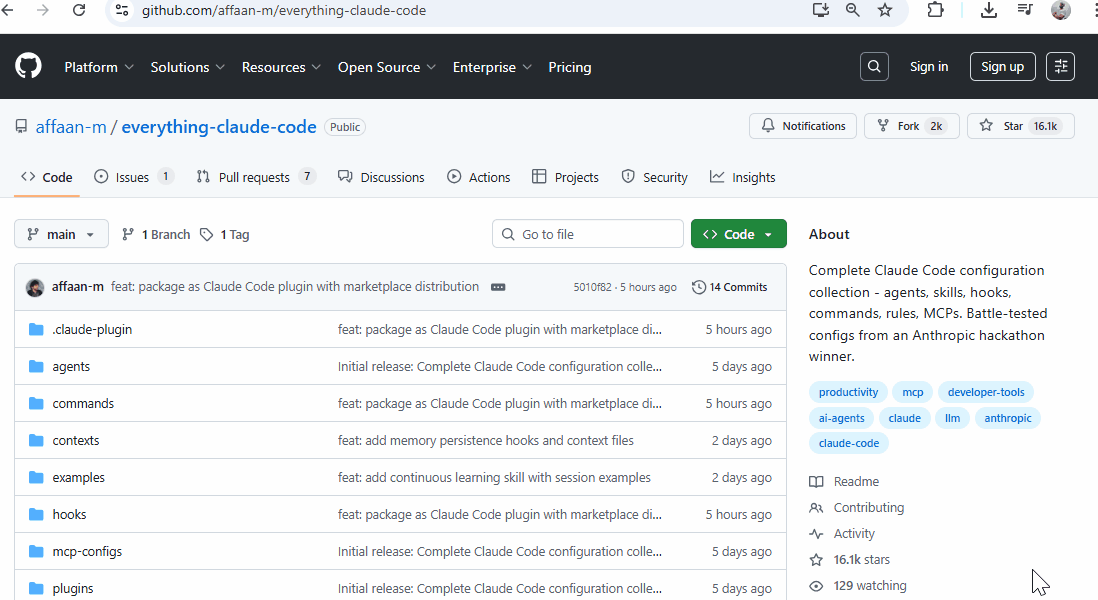Open the browser extensions puzzle icon

tap(935, 10)
